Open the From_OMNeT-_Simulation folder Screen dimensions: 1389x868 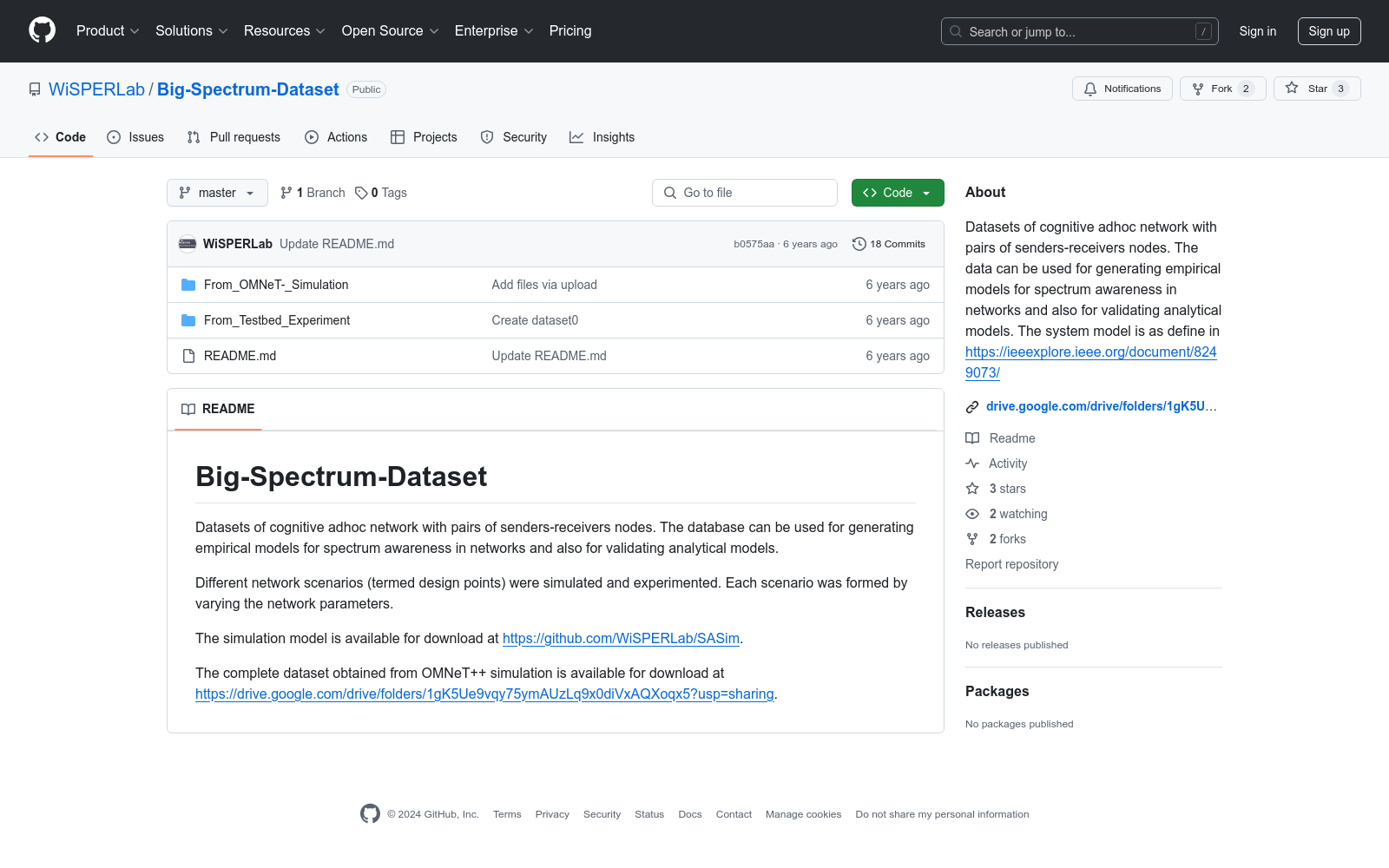point(276,285)
